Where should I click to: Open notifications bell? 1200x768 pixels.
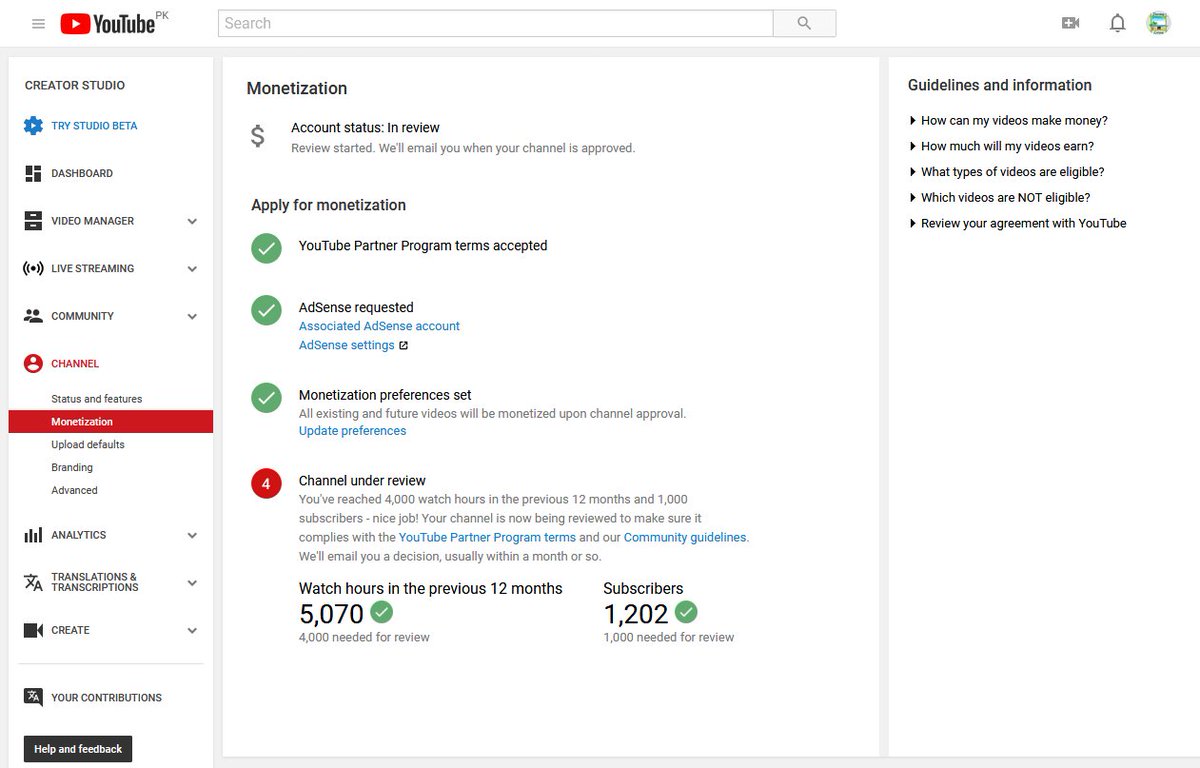point(1118,23)
